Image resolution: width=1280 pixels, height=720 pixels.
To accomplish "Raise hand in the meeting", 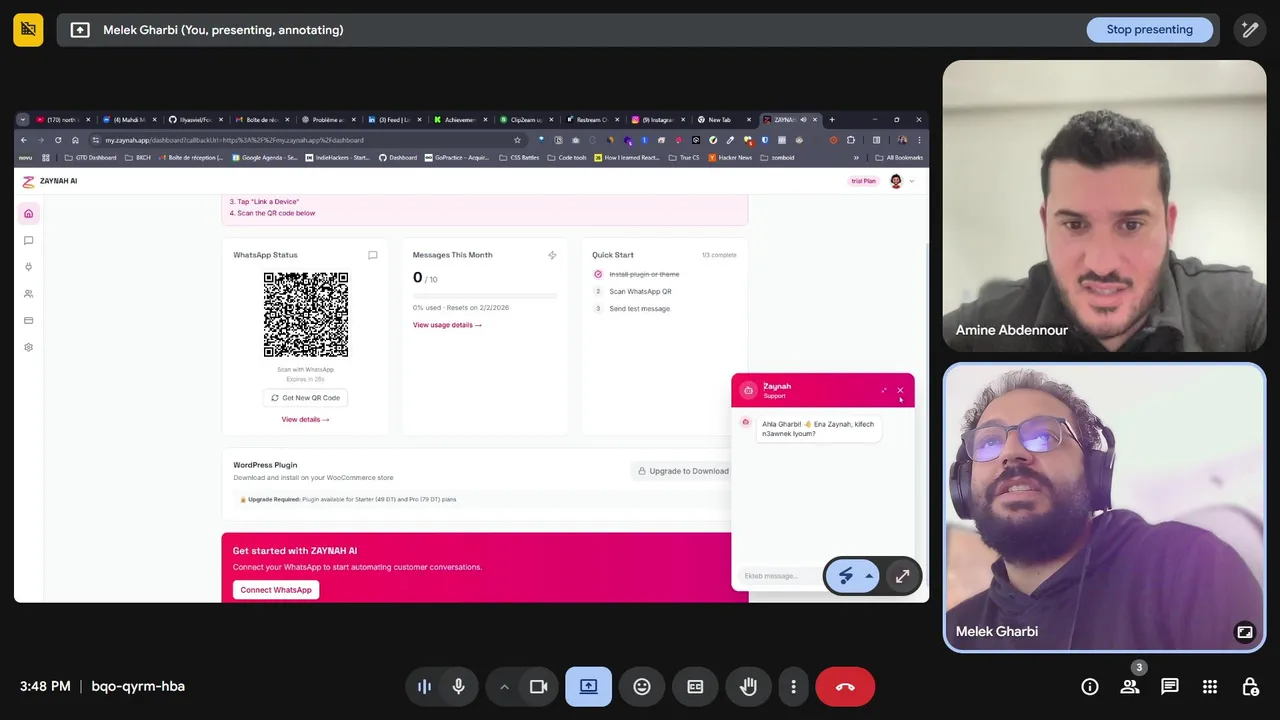I will point(748,687).
